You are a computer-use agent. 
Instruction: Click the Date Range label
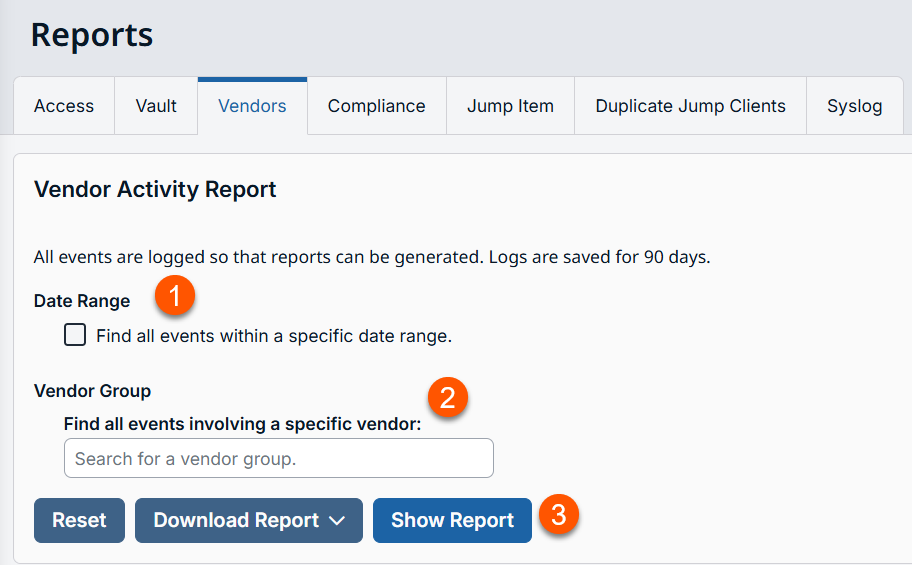tap(82, 301)
